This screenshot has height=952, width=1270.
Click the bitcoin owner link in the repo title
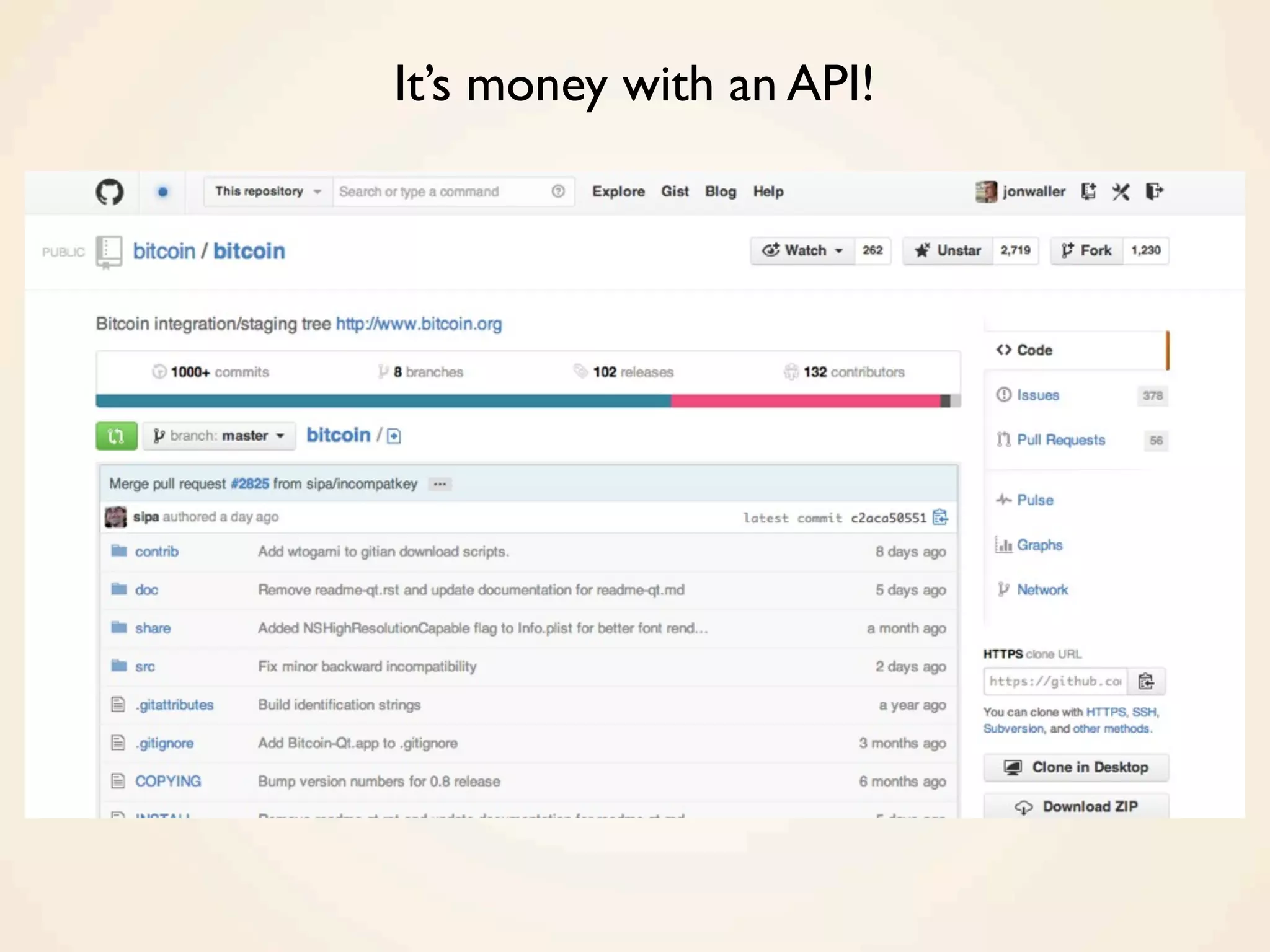[164, 252]
